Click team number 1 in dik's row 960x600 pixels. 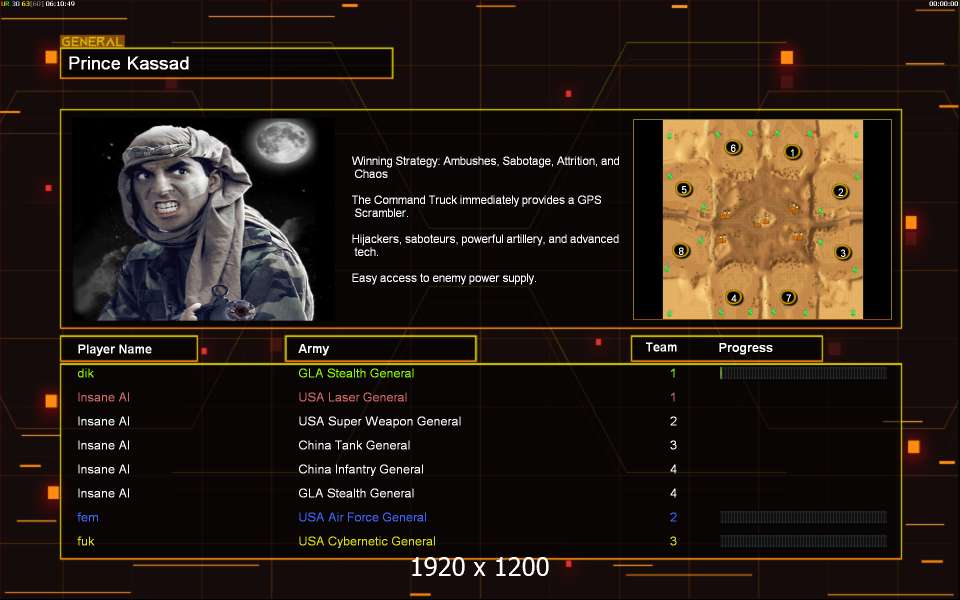coord(673,373)
